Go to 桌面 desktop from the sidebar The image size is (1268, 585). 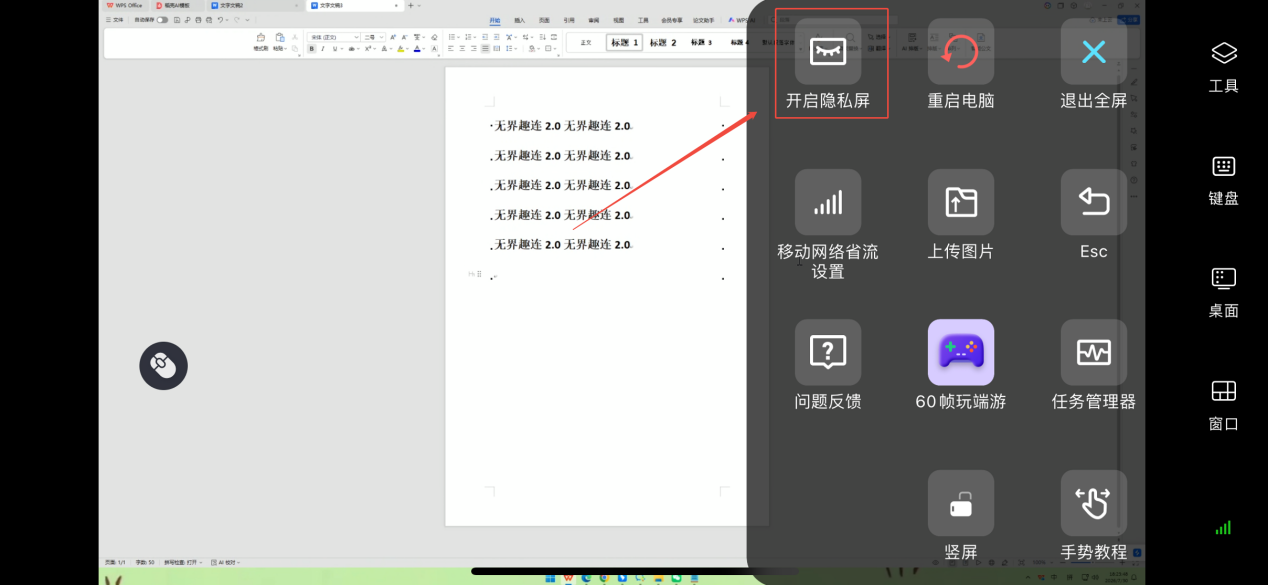coord(1224,292)
